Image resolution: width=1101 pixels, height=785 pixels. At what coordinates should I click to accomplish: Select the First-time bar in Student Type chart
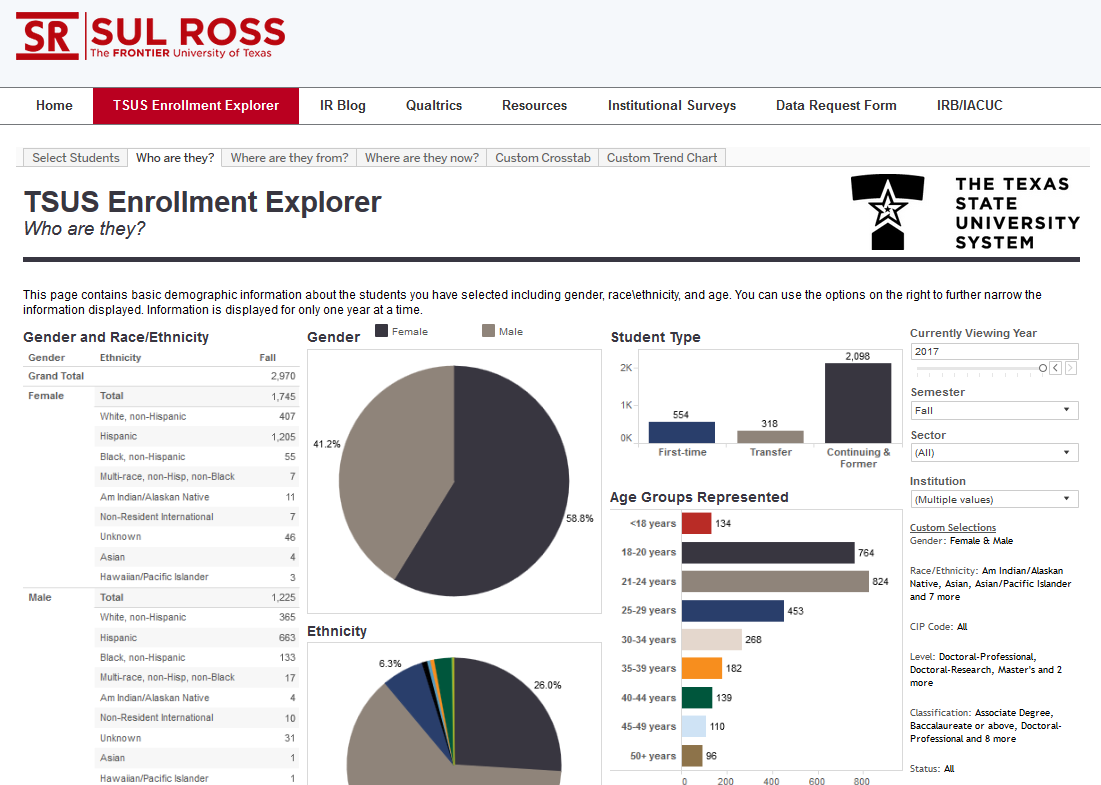[681, 433]
